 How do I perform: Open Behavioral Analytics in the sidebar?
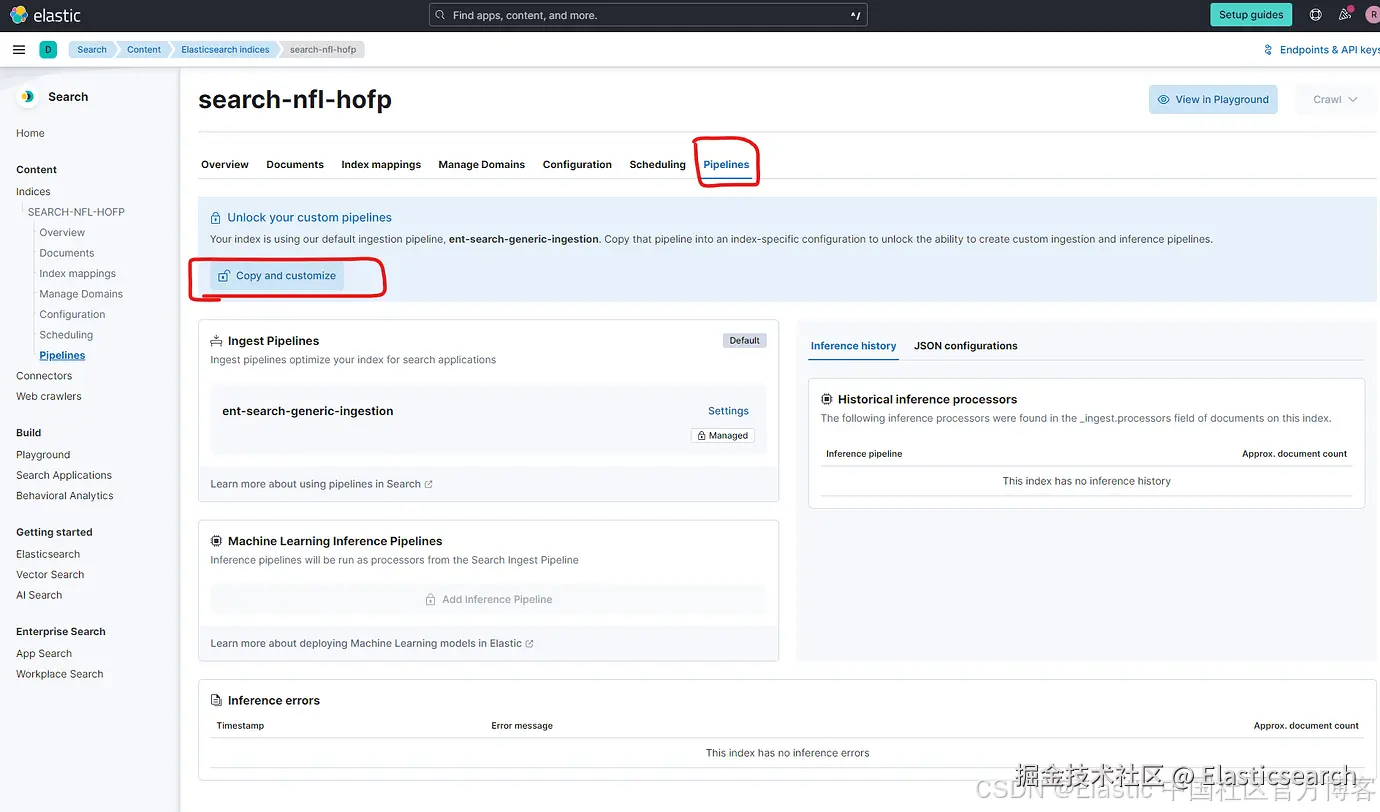click(65, 496)
